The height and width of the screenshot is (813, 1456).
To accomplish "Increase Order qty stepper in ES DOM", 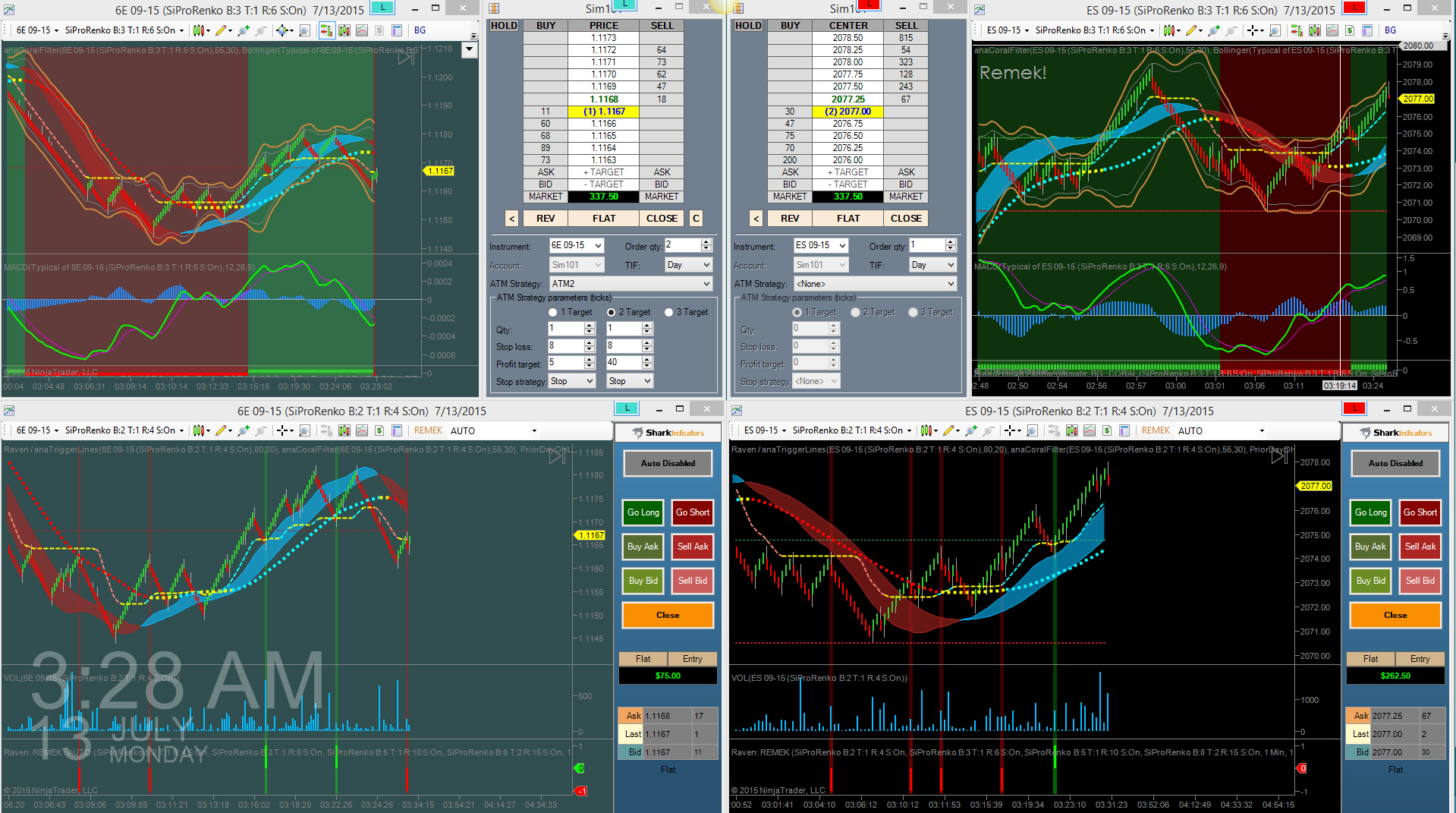I will (951, 242).
